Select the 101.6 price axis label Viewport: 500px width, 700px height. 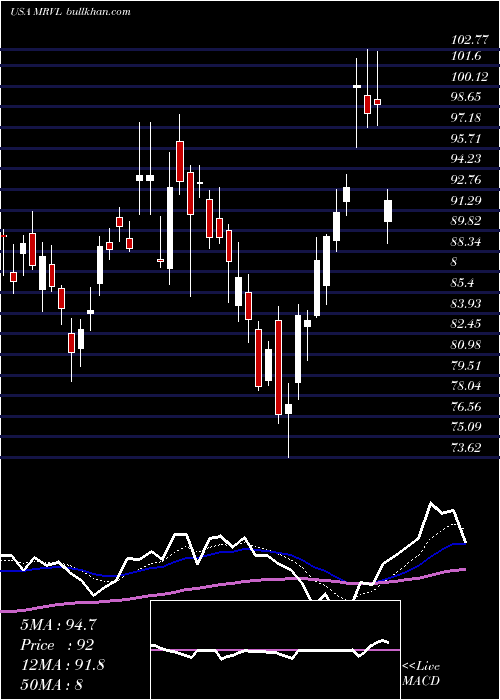[x=467, y=56]
